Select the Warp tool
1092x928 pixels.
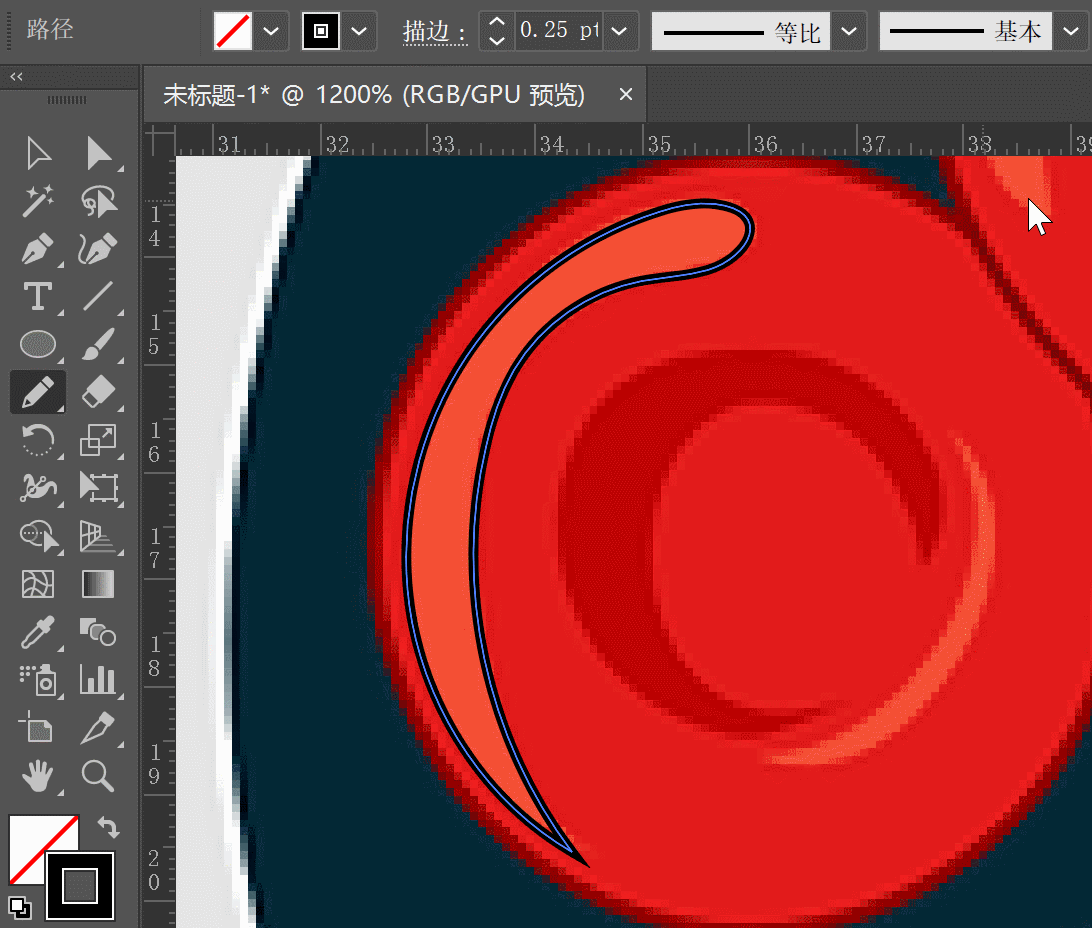coord(38,487)
